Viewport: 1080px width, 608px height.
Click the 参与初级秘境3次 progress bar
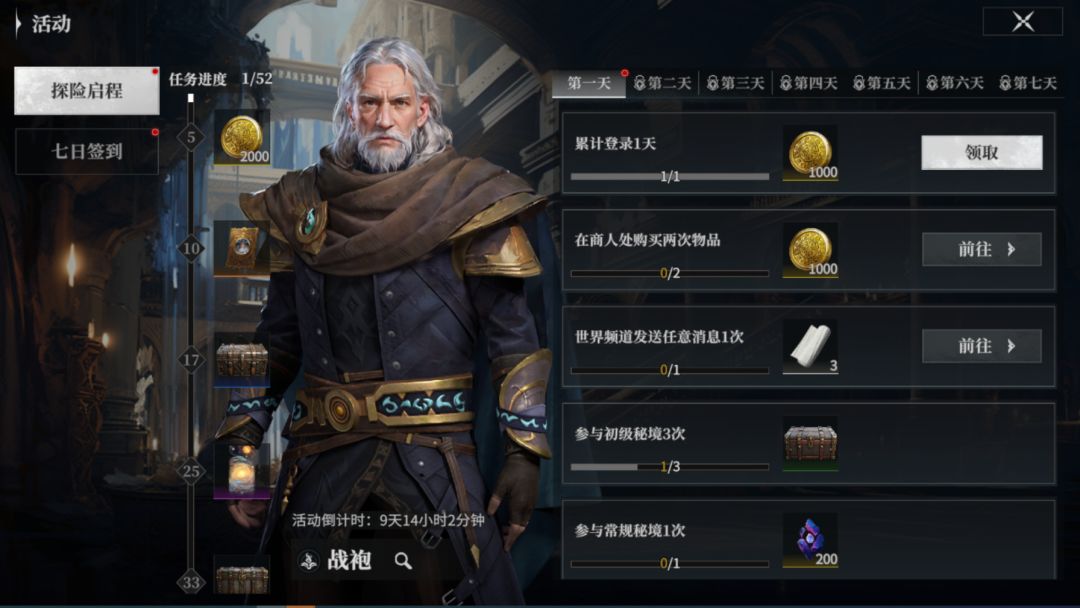[669, 467]
